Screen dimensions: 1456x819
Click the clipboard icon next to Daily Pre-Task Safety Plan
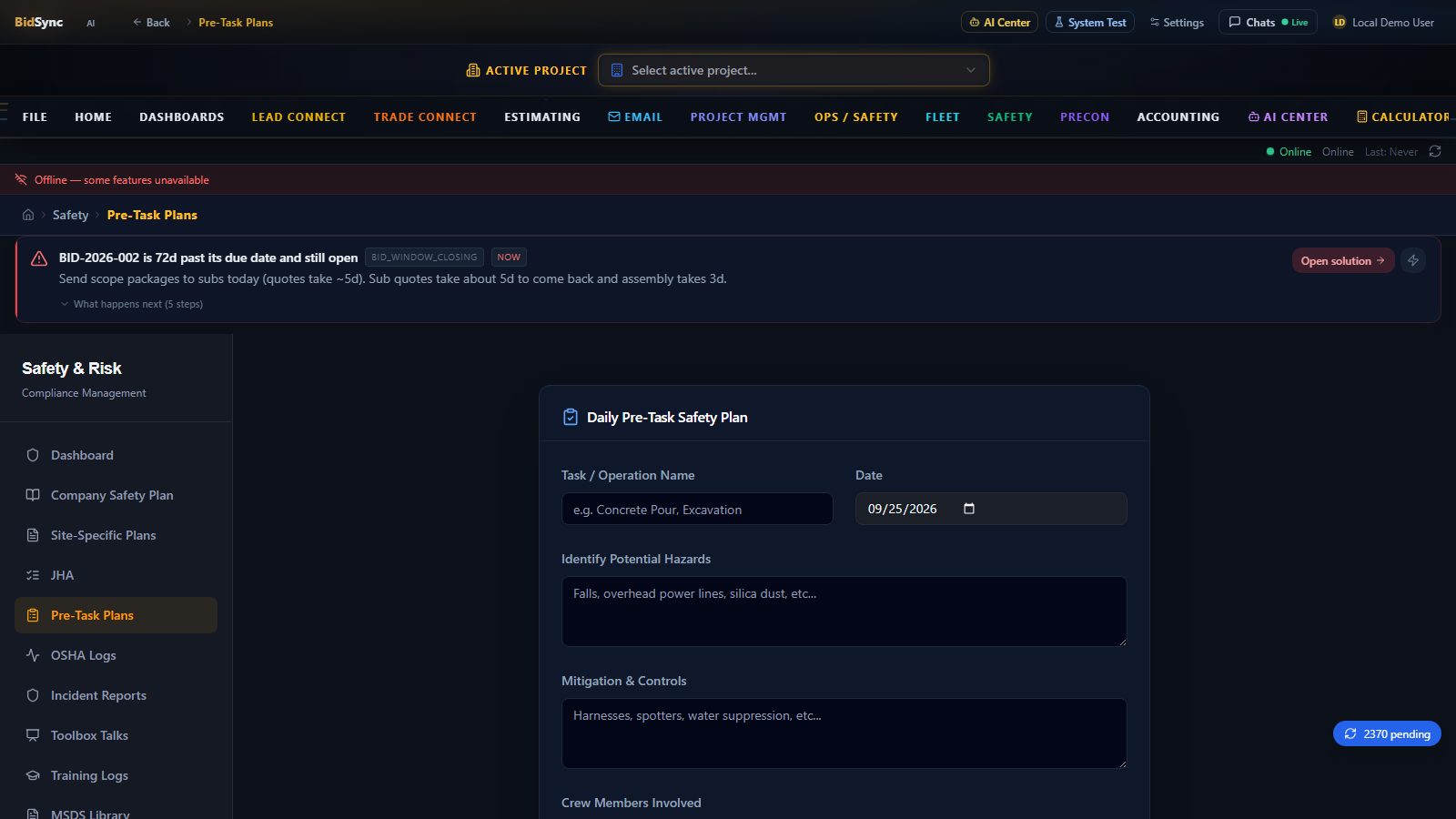click(x=571, y=417)
